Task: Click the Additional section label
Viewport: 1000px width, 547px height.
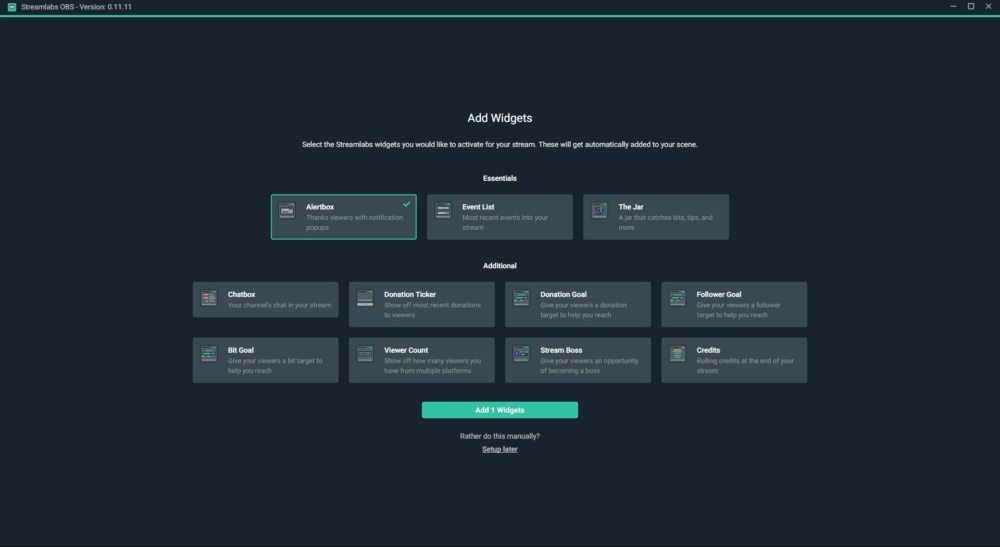Action: click(500, 266)
